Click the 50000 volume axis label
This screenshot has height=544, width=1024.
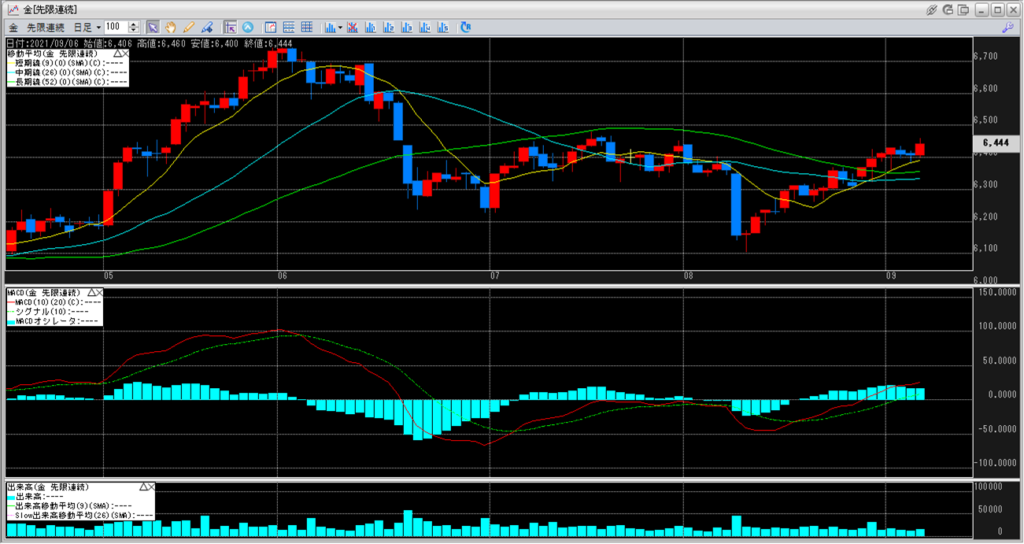[989, 509]
